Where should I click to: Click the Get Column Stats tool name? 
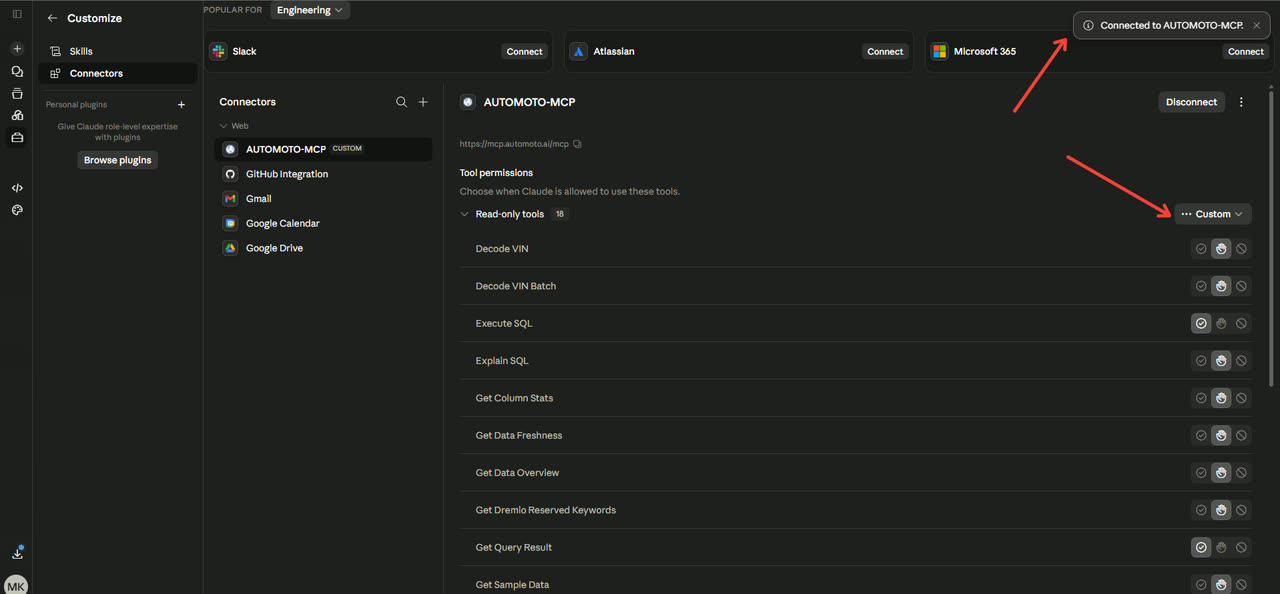tap(514, 398)
